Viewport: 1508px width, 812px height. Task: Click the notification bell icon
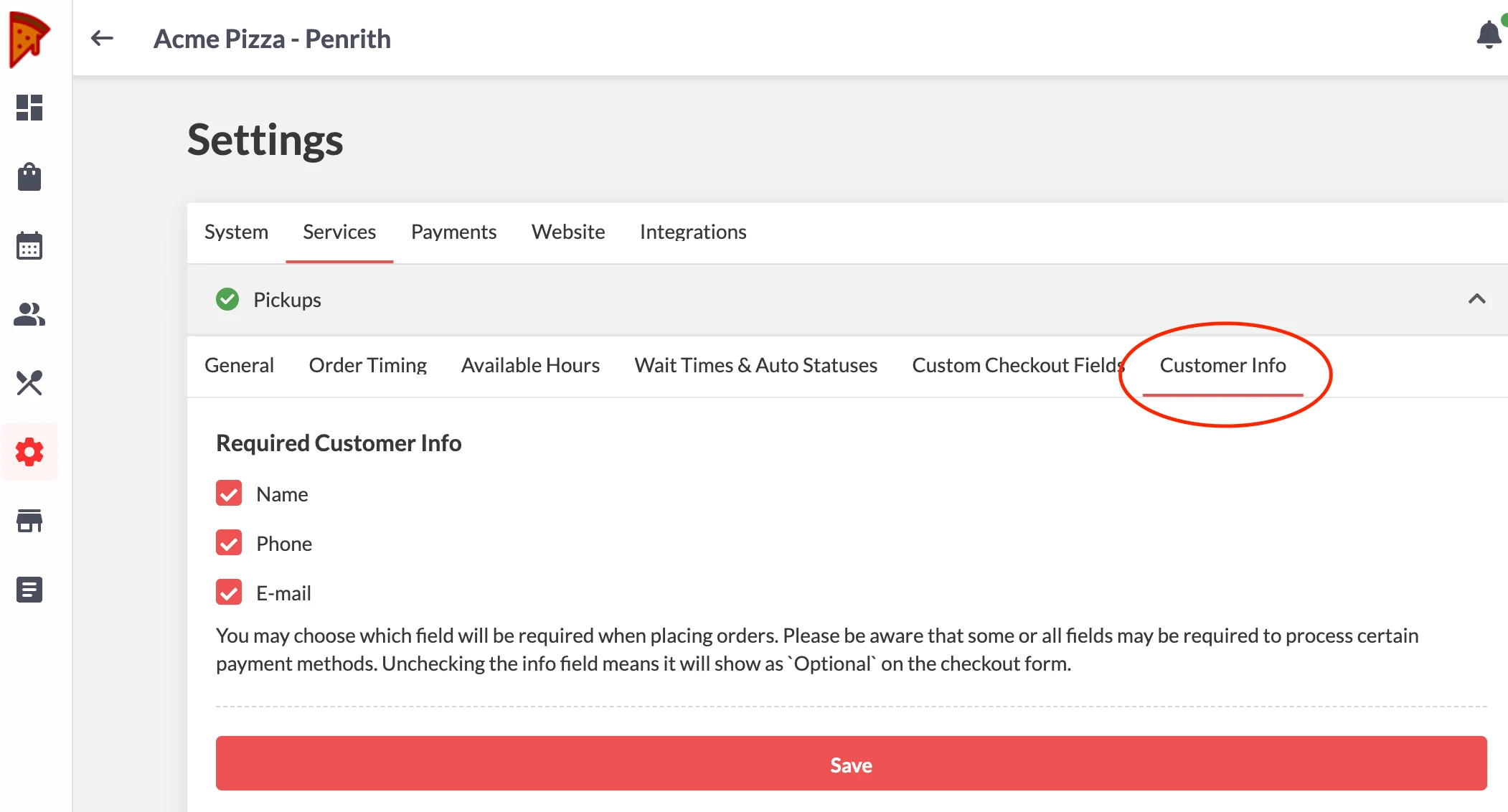(x=1489, y=34)
